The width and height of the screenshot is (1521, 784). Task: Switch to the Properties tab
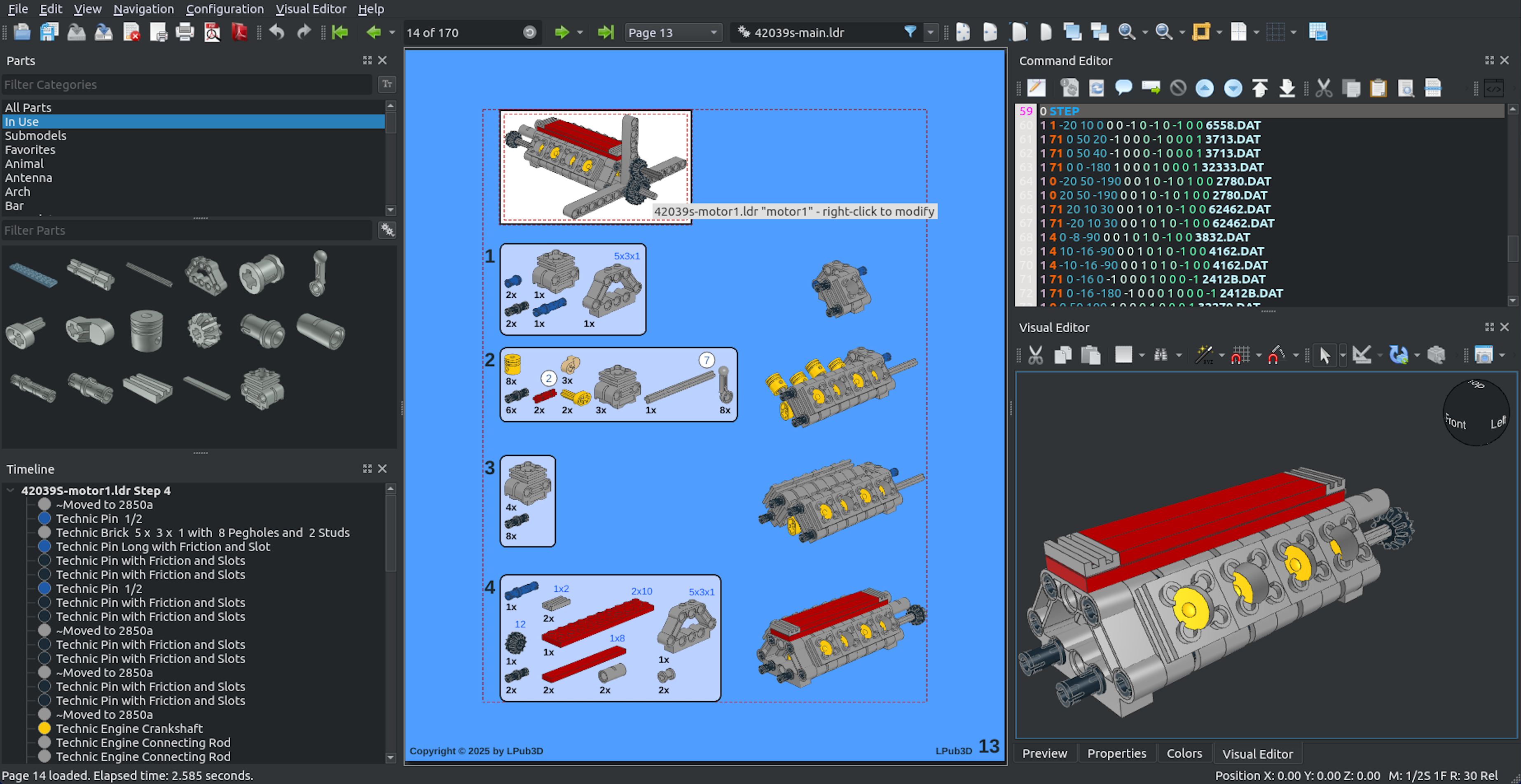[1116, 753]
